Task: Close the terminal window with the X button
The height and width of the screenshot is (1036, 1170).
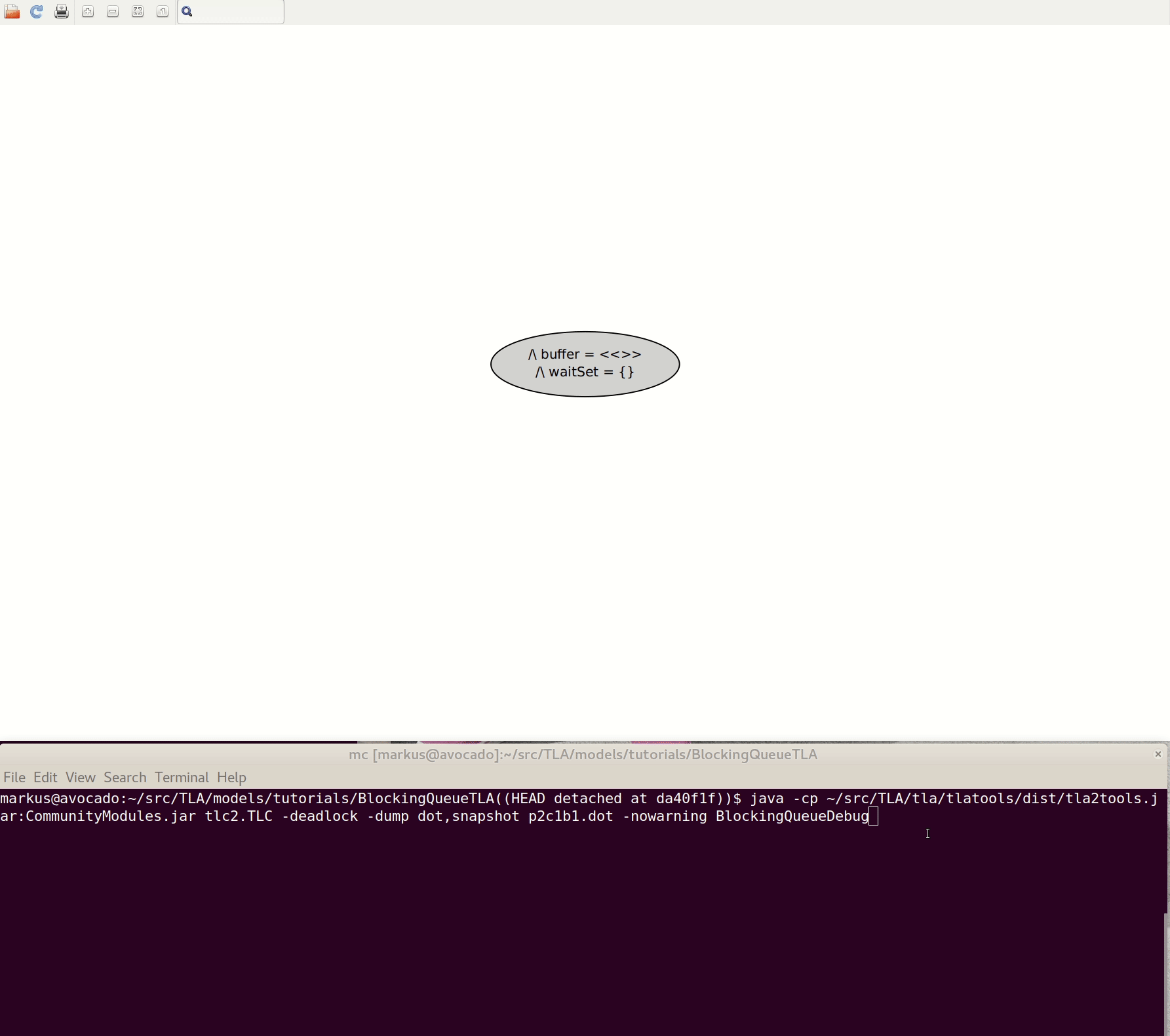Action: coord(1158,754)
